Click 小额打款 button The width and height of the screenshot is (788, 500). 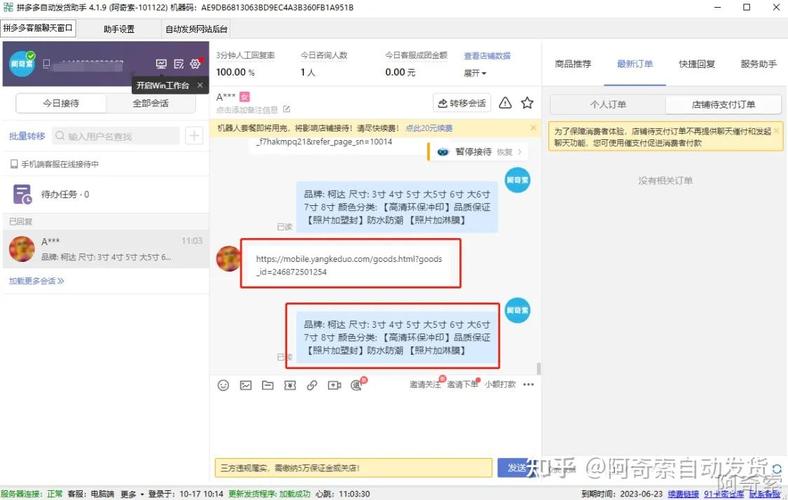(x=500, y=384)
